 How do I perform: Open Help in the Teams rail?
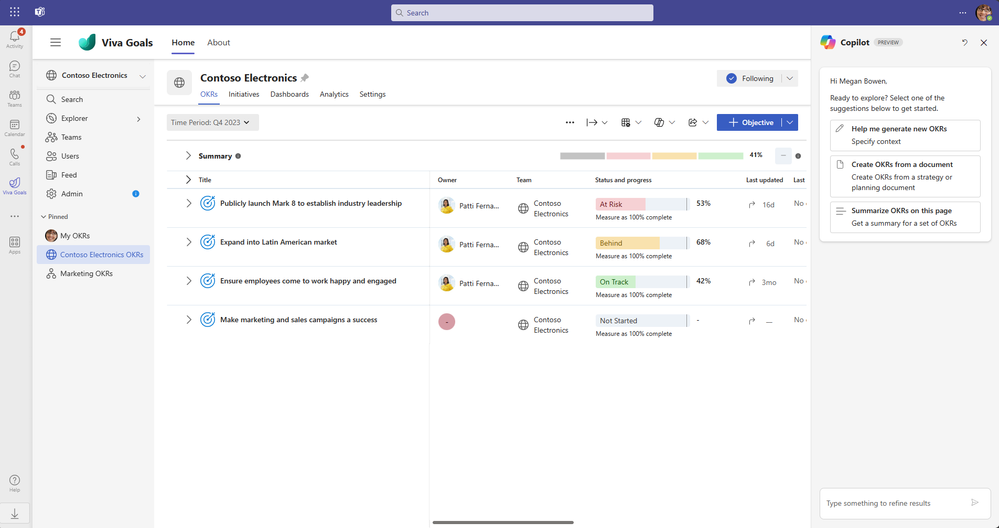pyautogui.click(x=15, y=483)
